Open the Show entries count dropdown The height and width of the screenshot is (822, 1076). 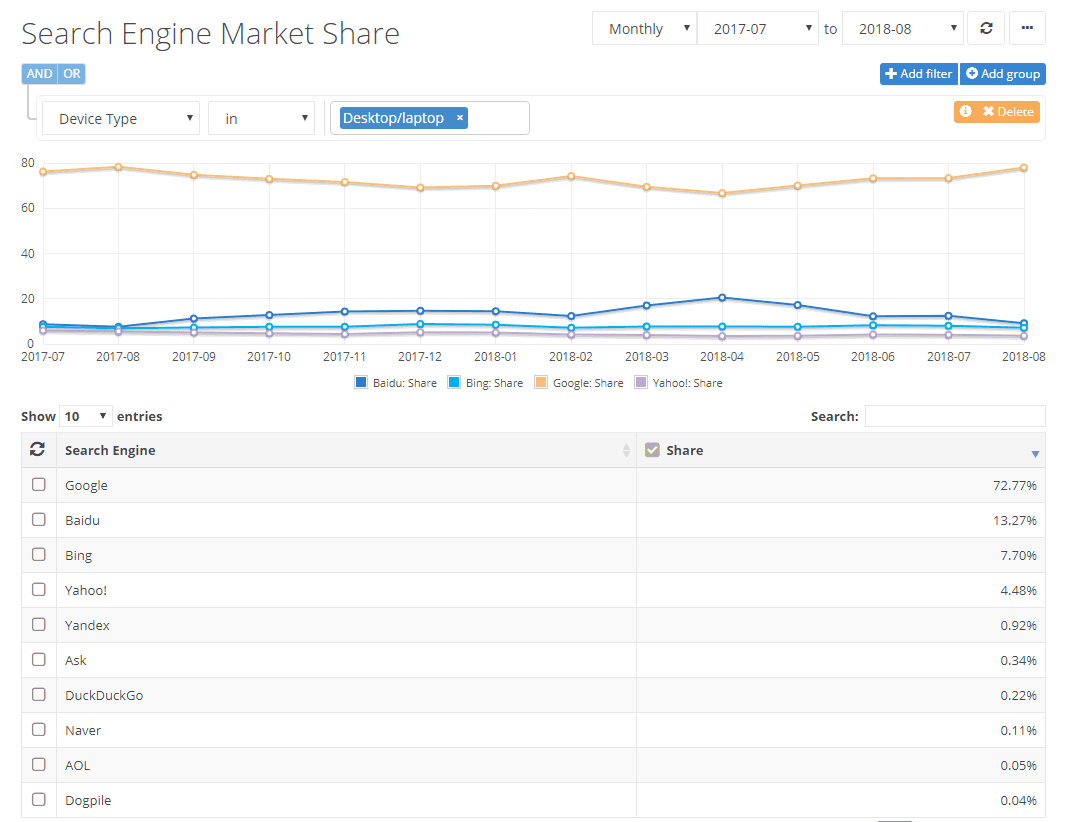pyautogui.click(x=86, y=416)
